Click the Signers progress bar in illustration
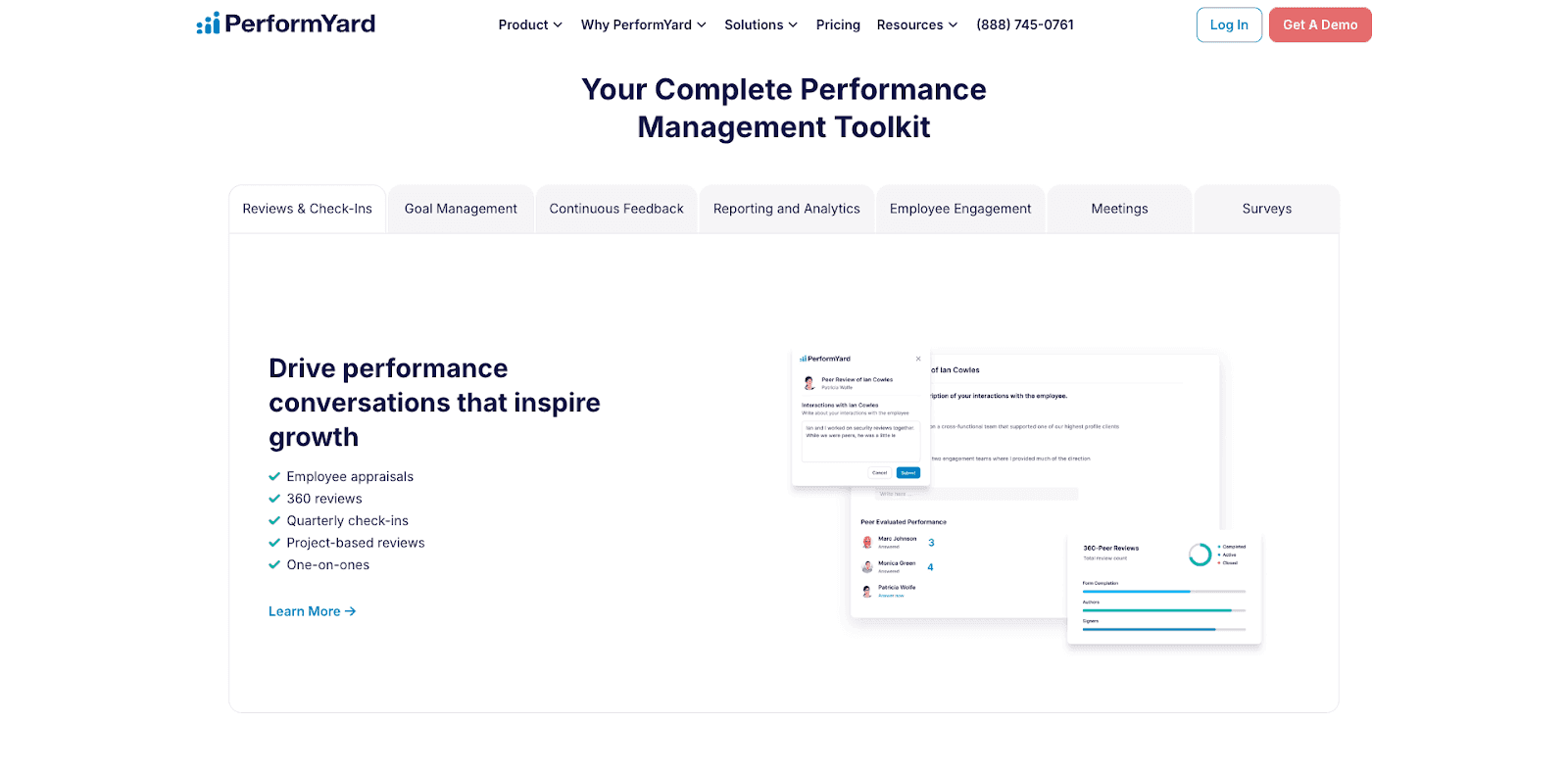Image resolution: width=1568 pixels, height=772 pixels. point(1164,629)
